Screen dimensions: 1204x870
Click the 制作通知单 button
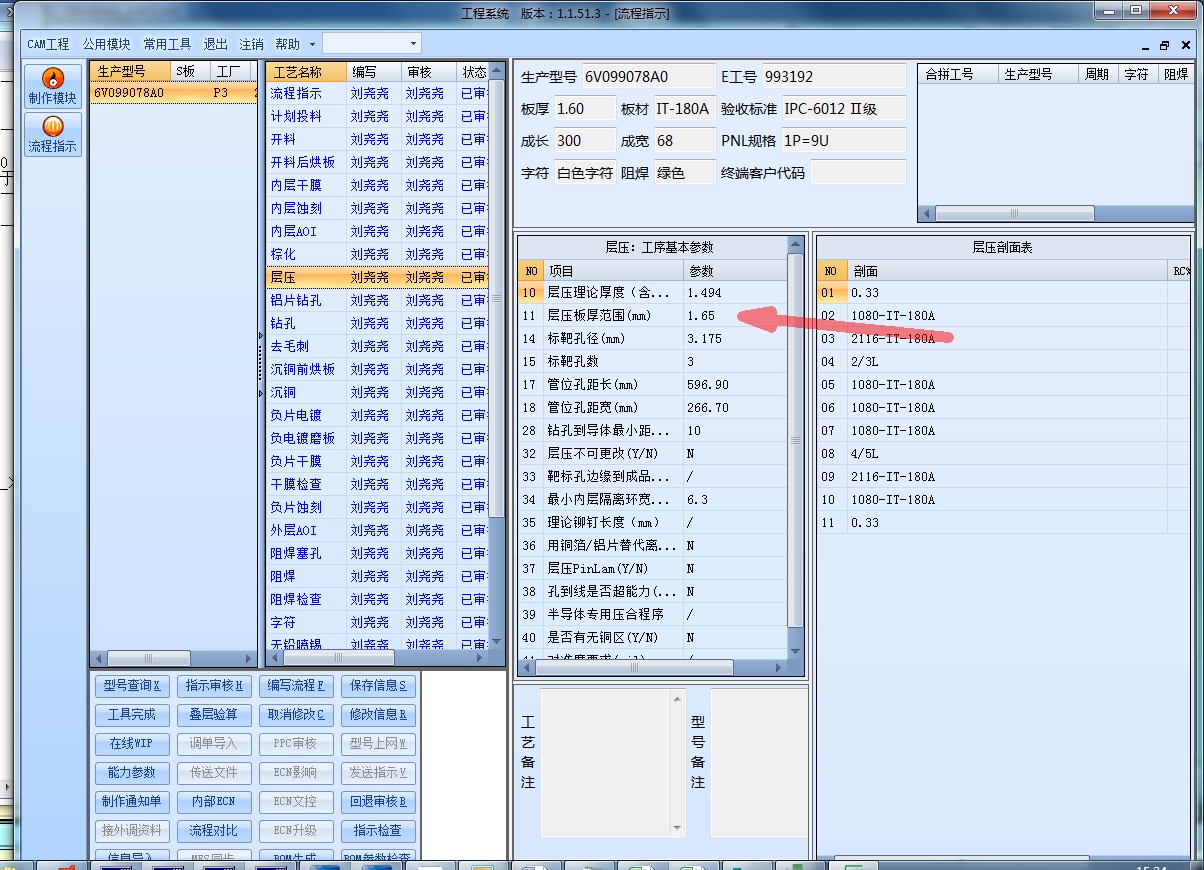[133, 802]
